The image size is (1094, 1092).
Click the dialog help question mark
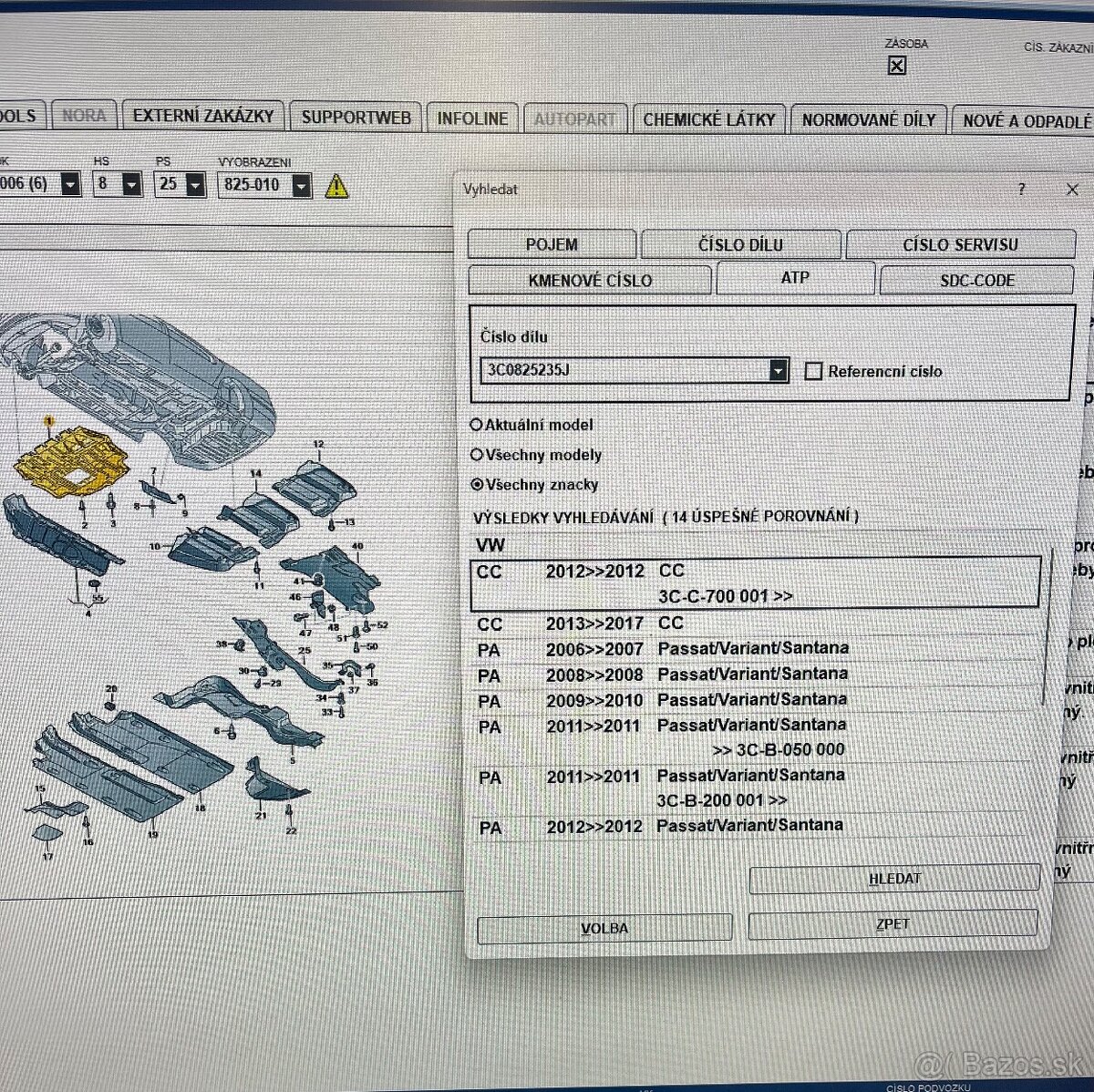coord(1021,190)
